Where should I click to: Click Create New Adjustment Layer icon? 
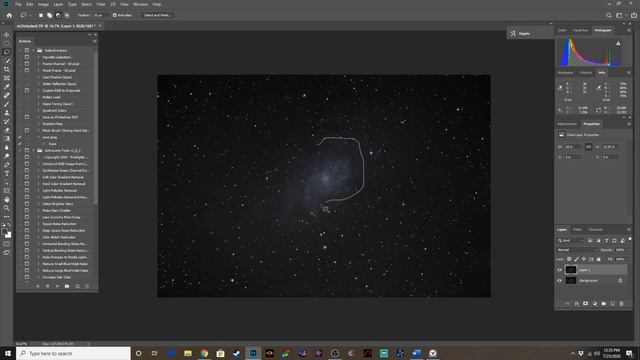[x=594, y=304]
